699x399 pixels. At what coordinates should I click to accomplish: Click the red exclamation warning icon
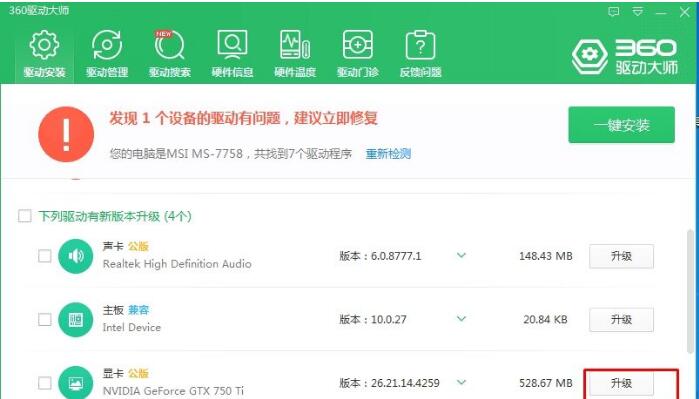tap(66, 134)
